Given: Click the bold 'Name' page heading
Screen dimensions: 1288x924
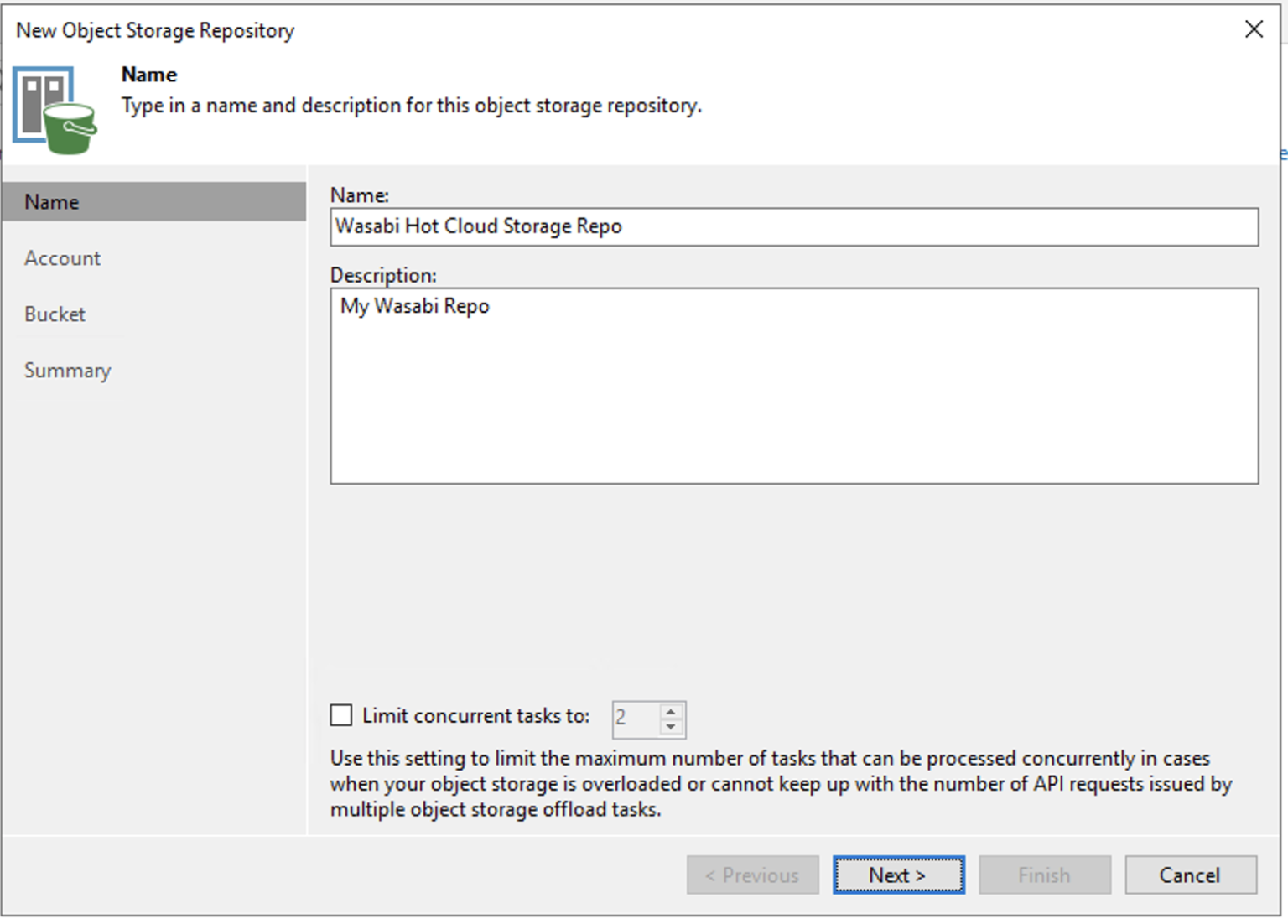Looking at the screenshot, I should tap(149, 75).
